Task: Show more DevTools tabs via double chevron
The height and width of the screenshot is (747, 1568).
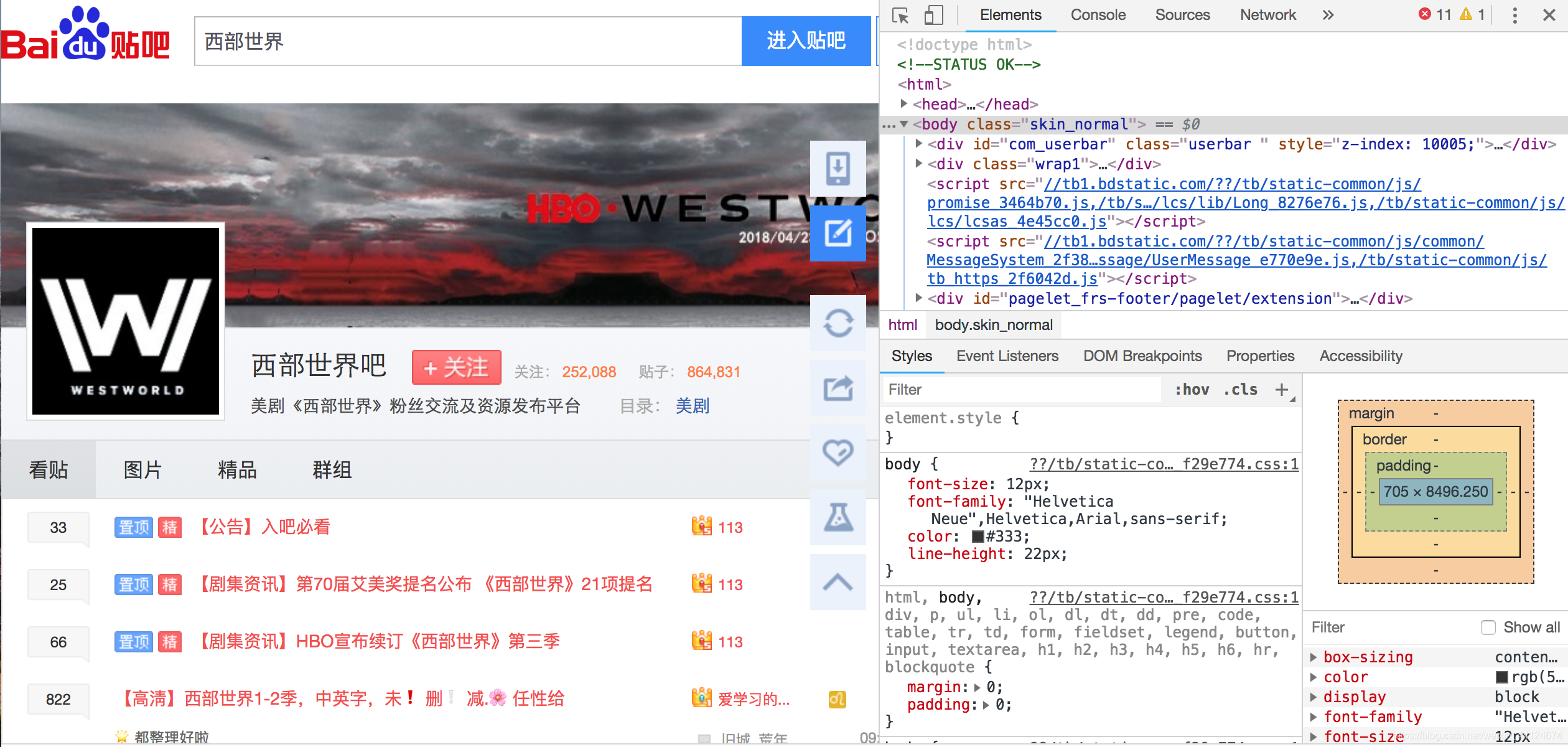Action: click(x=1328, y=15)
